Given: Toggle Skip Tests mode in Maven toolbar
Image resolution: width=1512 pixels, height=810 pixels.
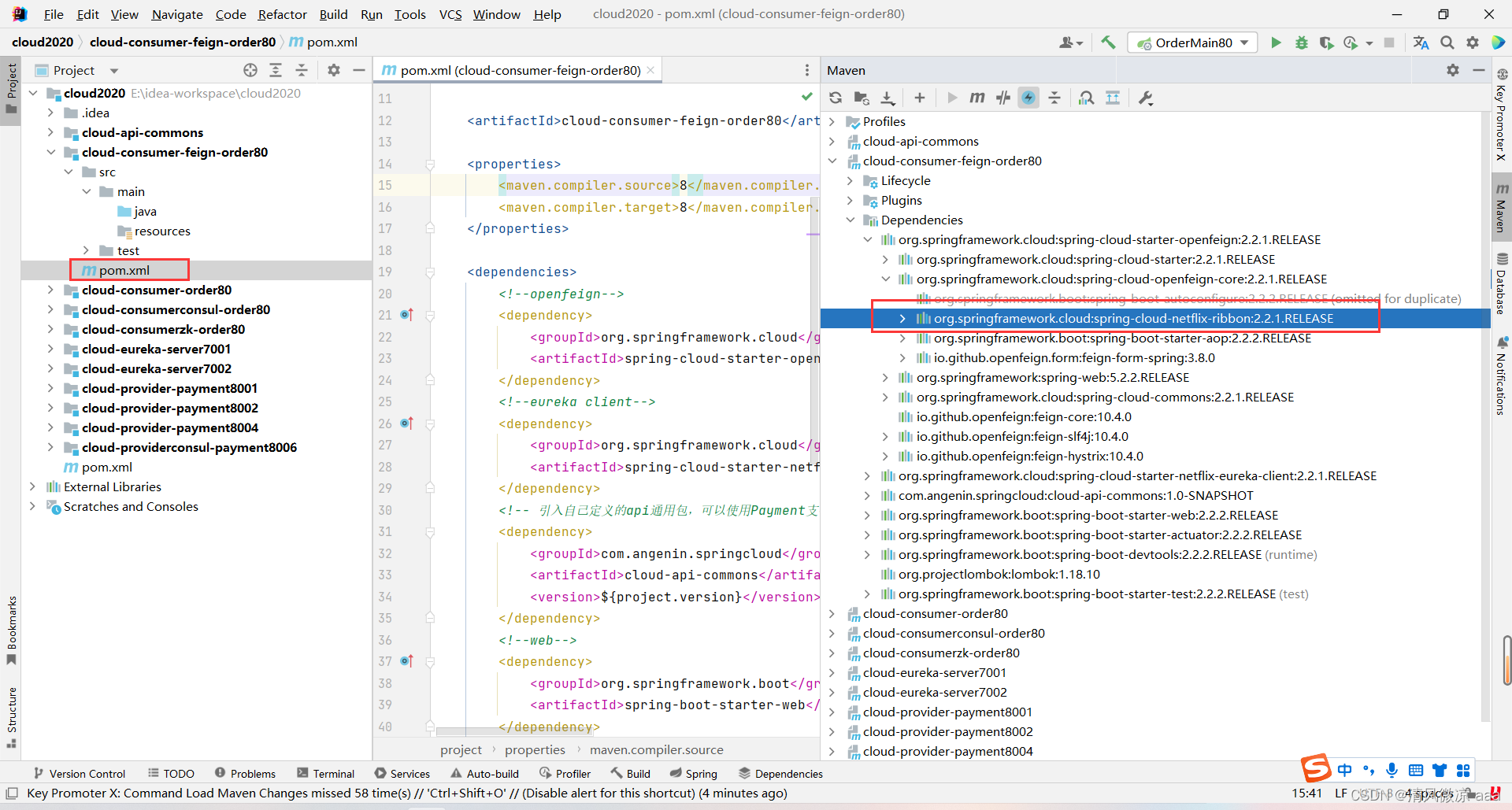Looking at the screenshot, I should pyautogui.click(x=1002, y=98).
